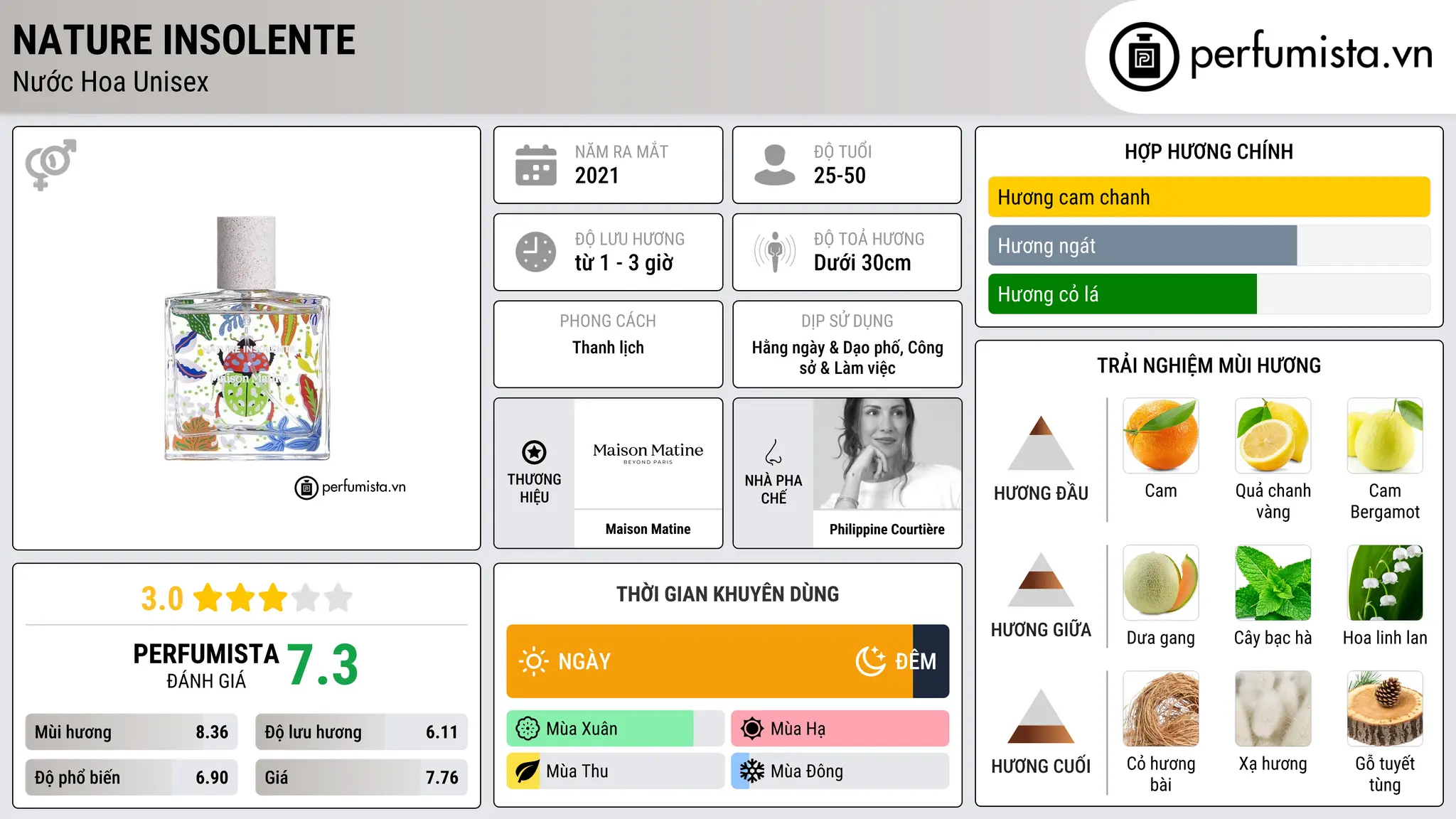Click the Nước Hoa Unisex subtitle
Image resolution: width=1456 pixels, height=819 pixels.
(x=111, y=82)
